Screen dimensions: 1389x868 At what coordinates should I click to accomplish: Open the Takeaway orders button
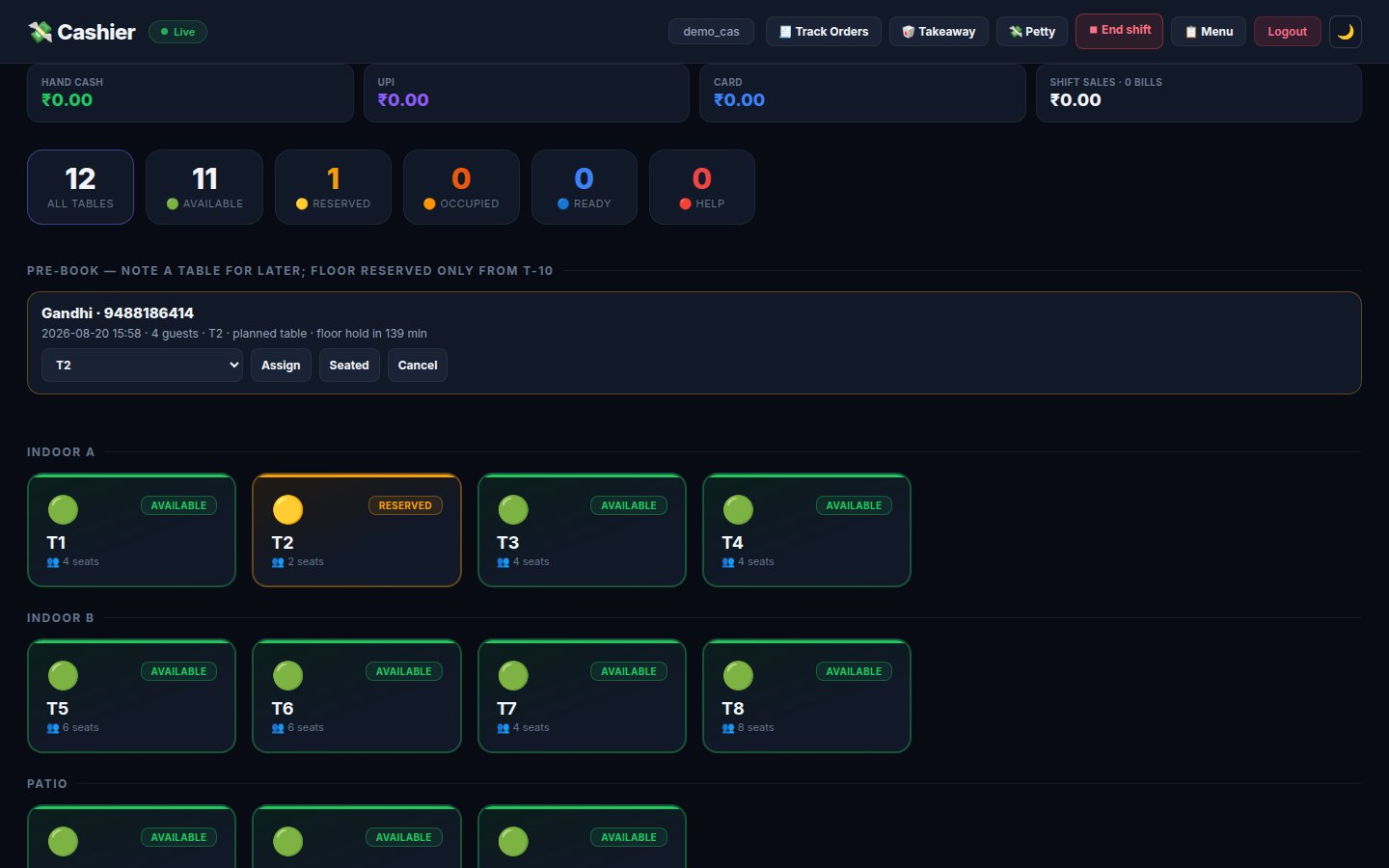tap(939, 32)
